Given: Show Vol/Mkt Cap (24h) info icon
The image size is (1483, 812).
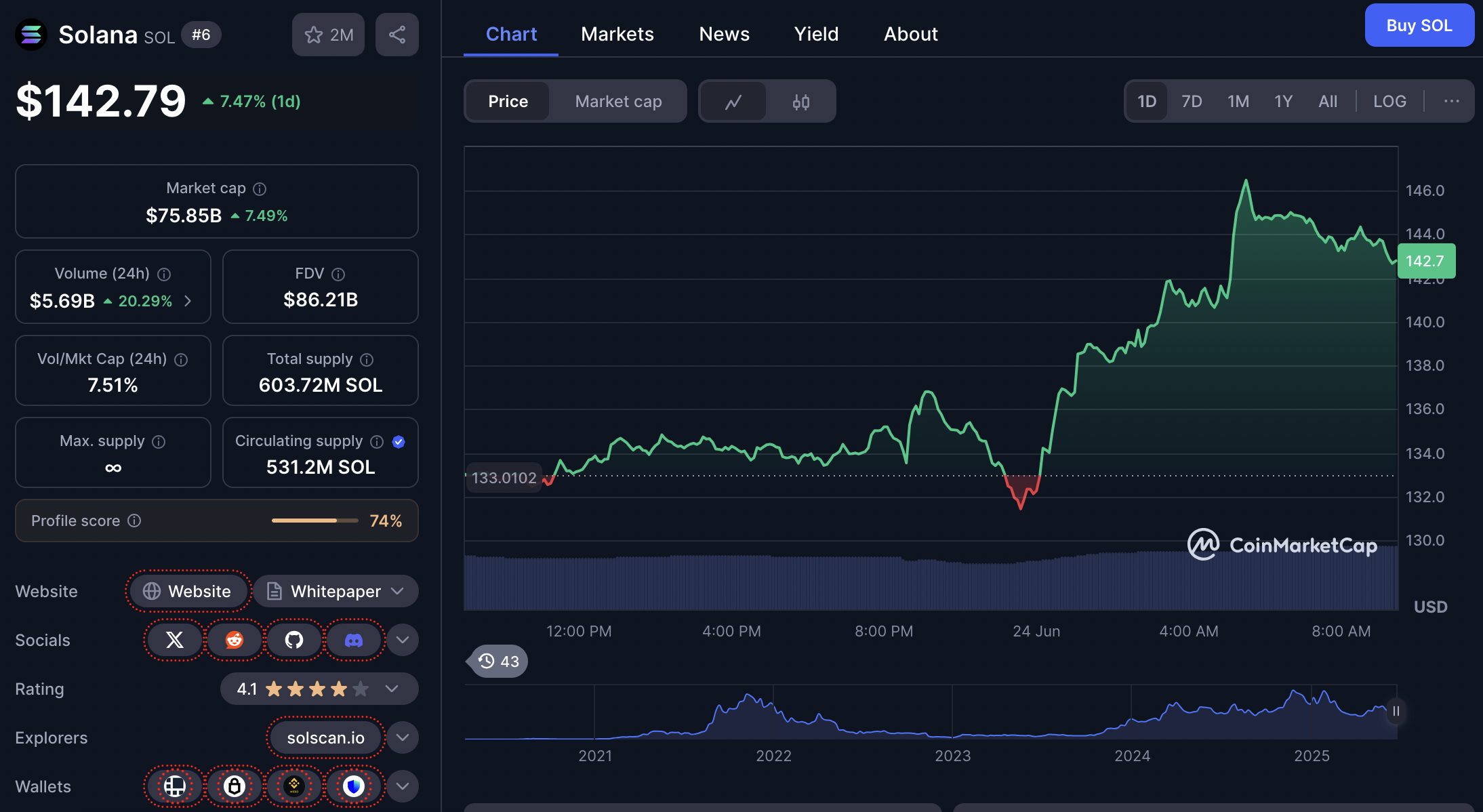Looking at the screenshot, I should (x=181, y=360).
